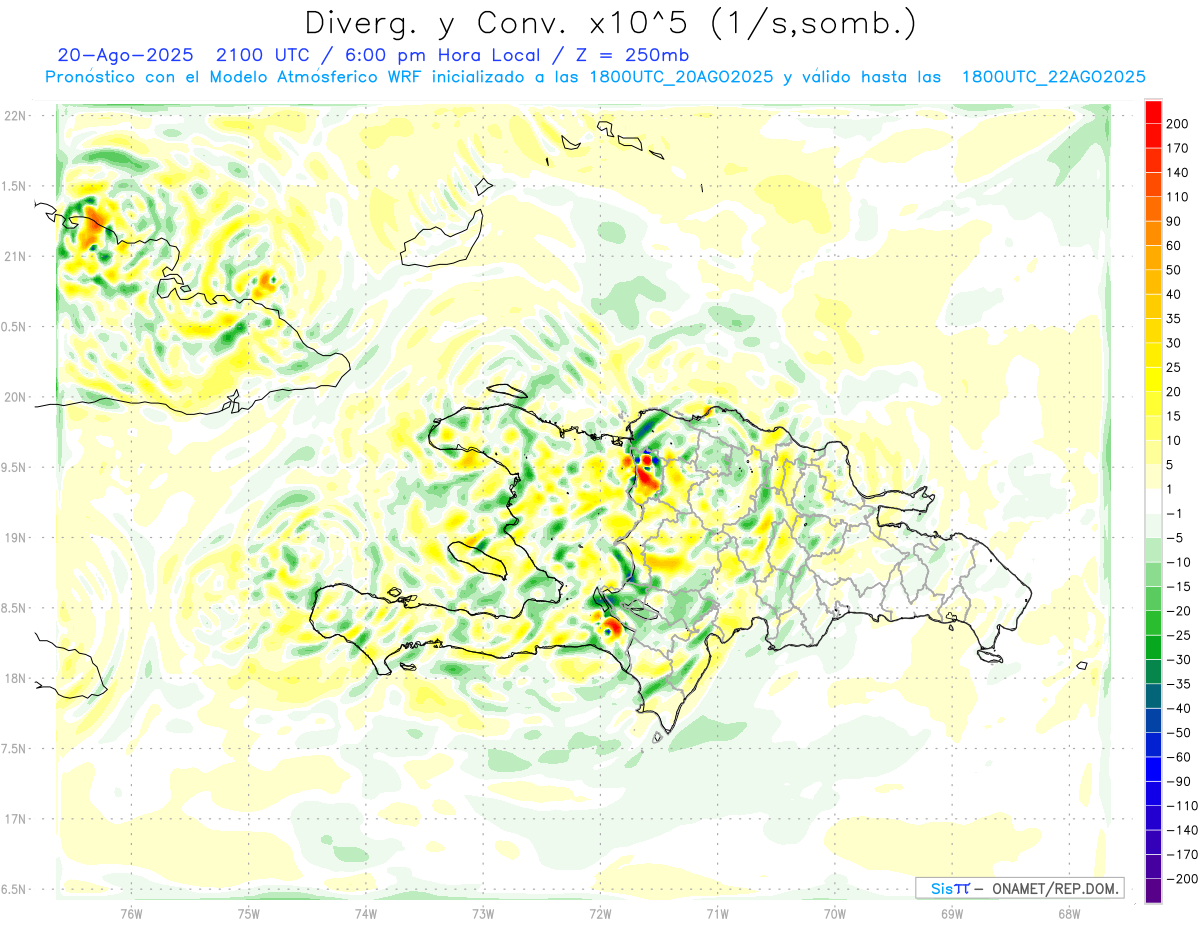Click positive '5' colorbar value
1200x927 pixels.
[1170, 465]
